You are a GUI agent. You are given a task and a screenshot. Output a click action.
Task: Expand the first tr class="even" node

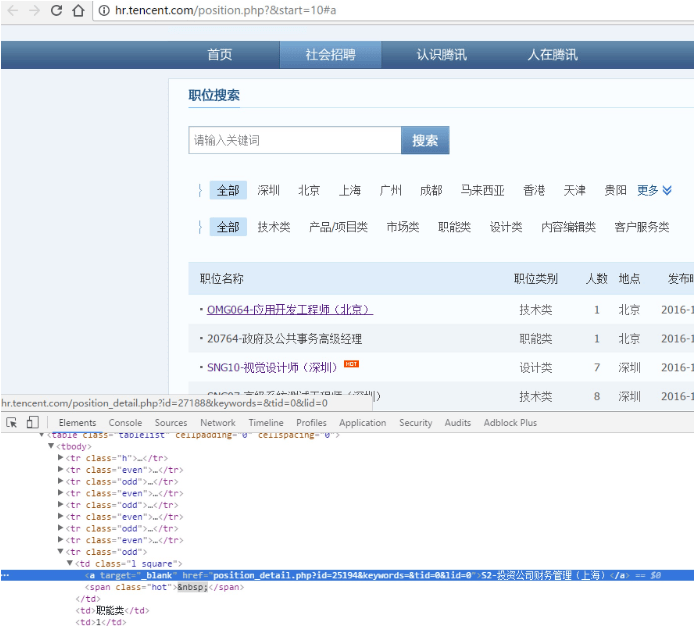point(60,469)
